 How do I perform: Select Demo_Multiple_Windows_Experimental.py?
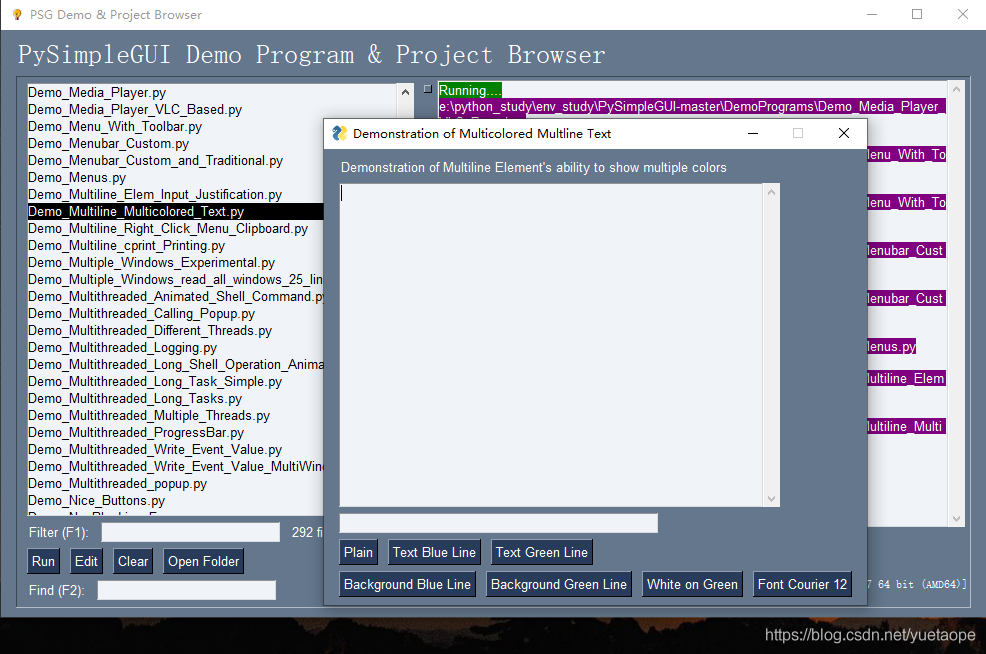[151, 262]
